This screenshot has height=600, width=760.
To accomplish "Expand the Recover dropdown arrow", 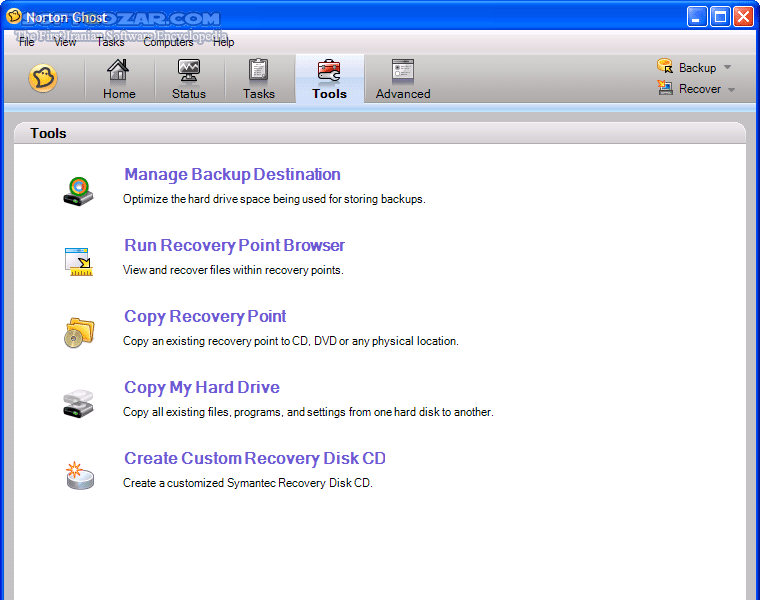I will click(731, 90).
